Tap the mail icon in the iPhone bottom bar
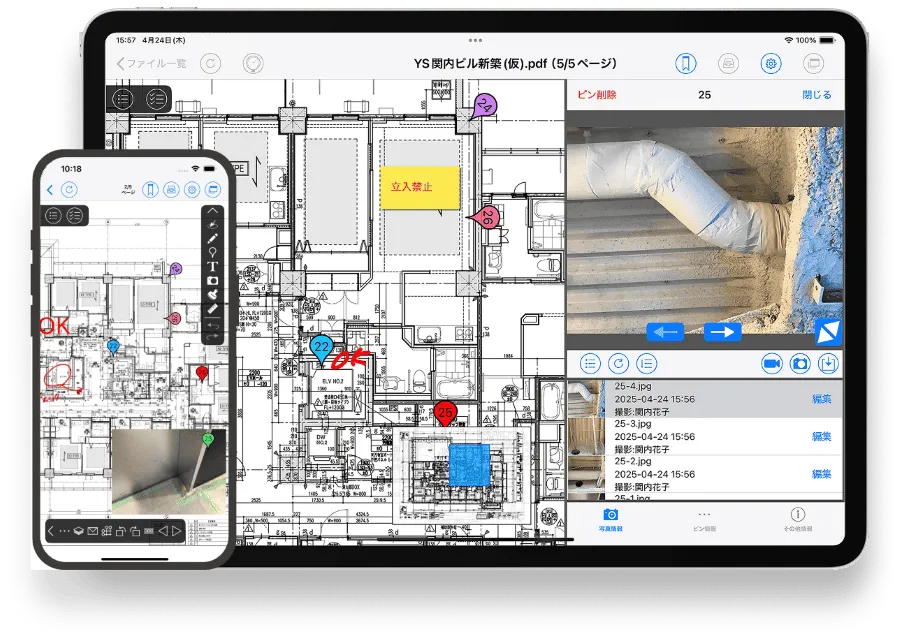The image size is (900, 639). 92,531
